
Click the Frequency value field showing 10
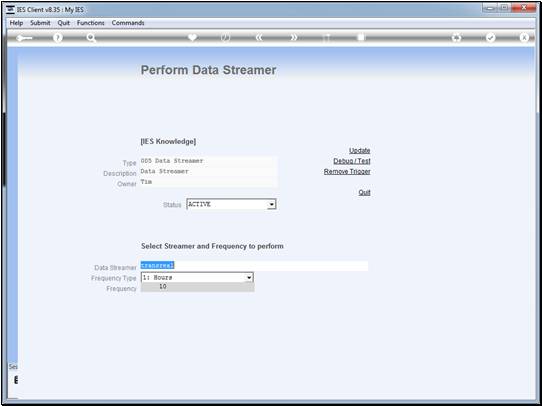[197, 287]
